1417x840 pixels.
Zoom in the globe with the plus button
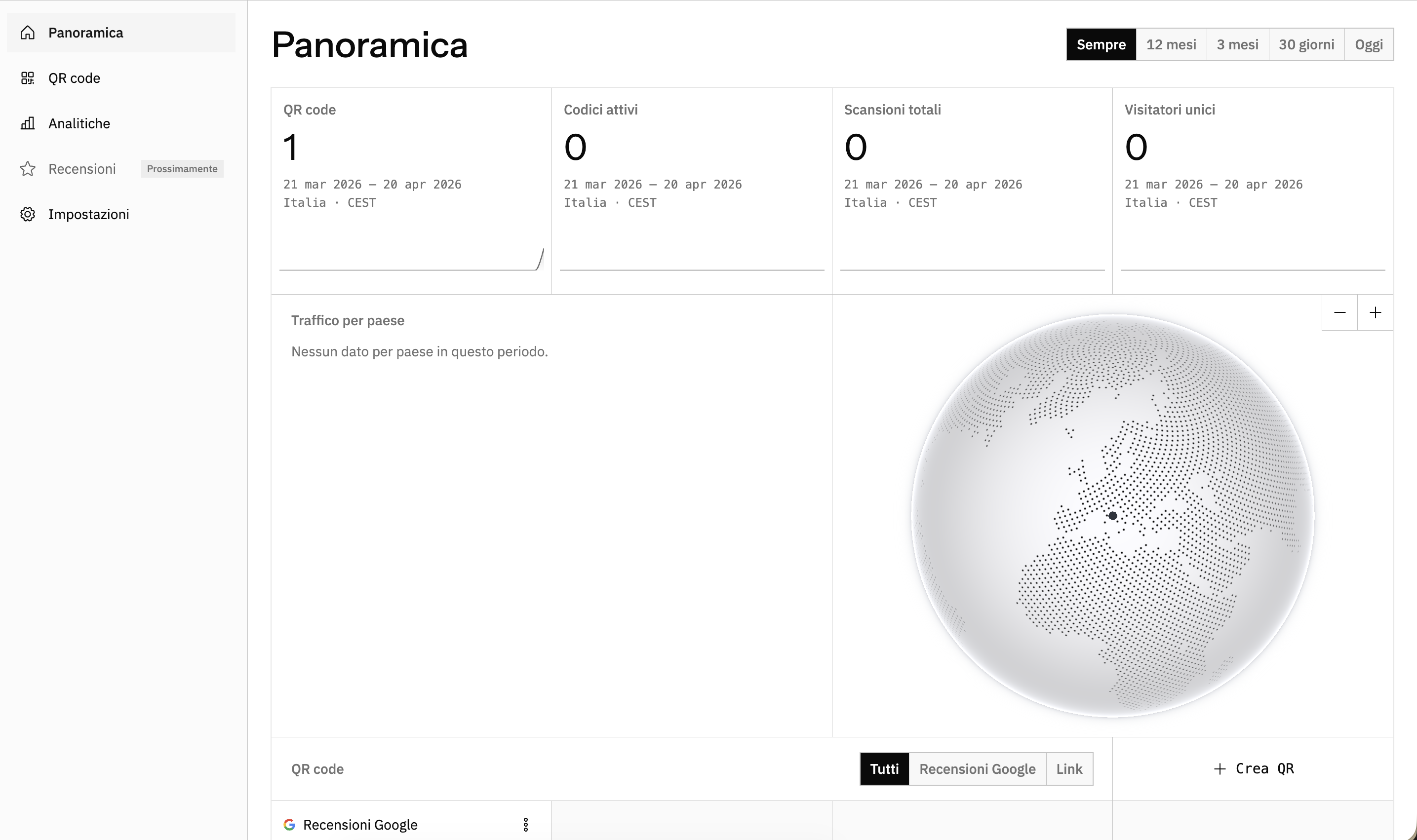click(x=1375, y=312)
